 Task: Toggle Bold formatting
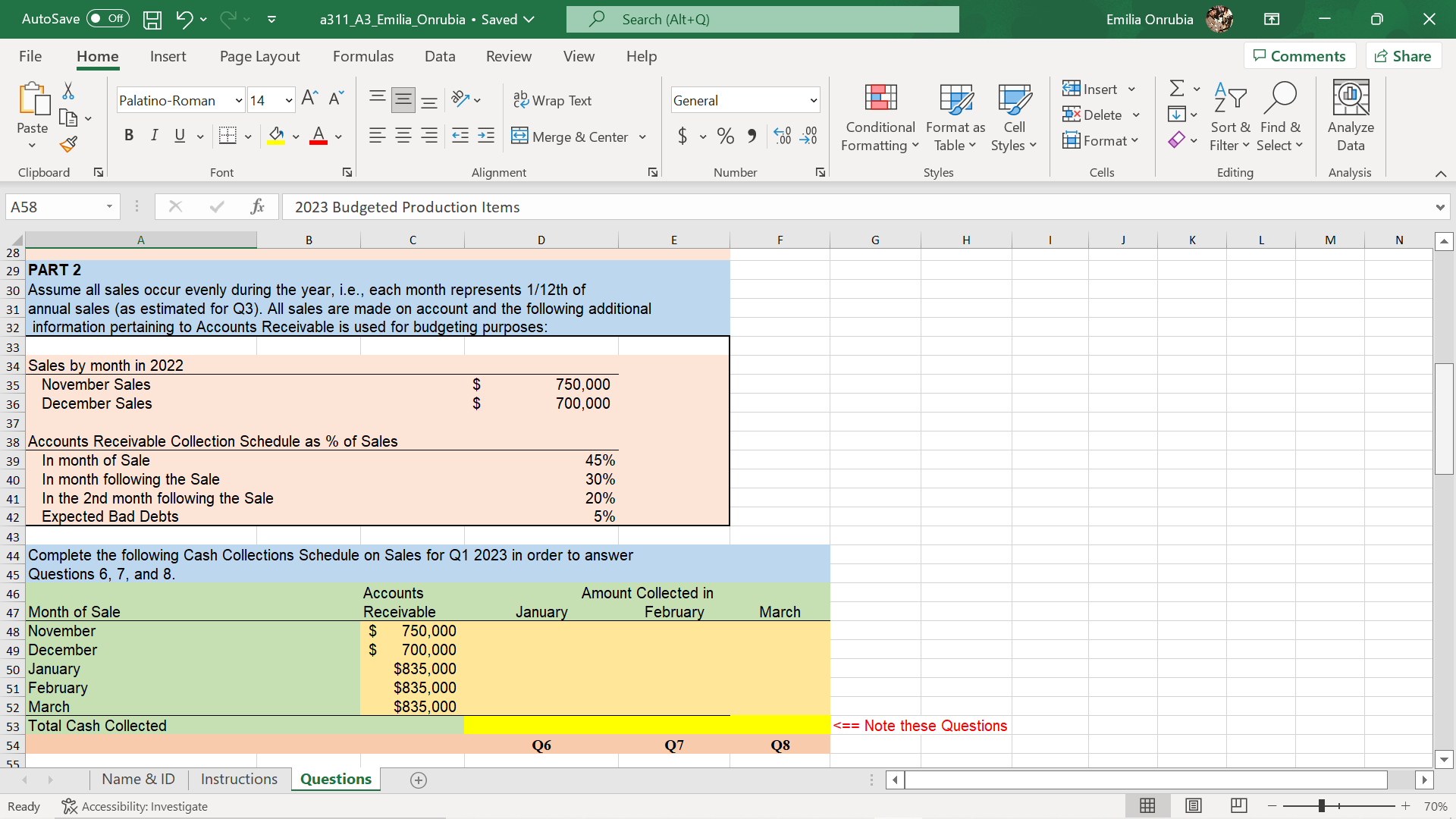129,136
